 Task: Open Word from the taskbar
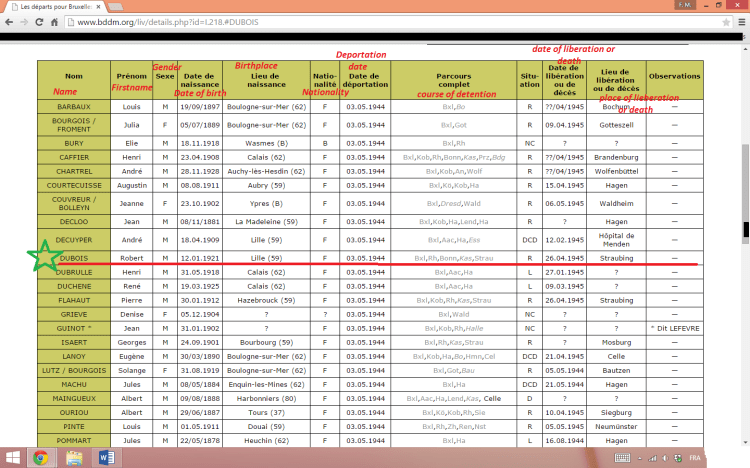[107, 458]
